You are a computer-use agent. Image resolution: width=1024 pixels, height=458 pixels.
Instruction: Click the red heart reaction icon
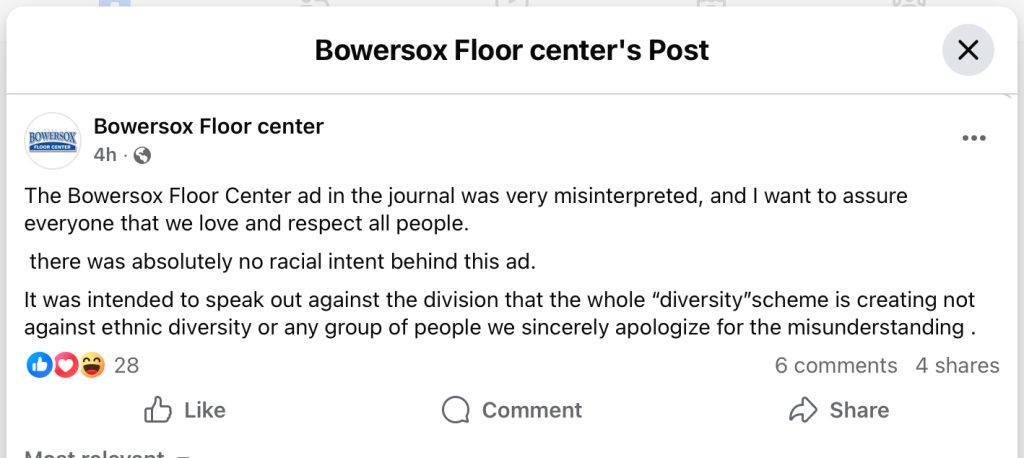click(65, 366)
